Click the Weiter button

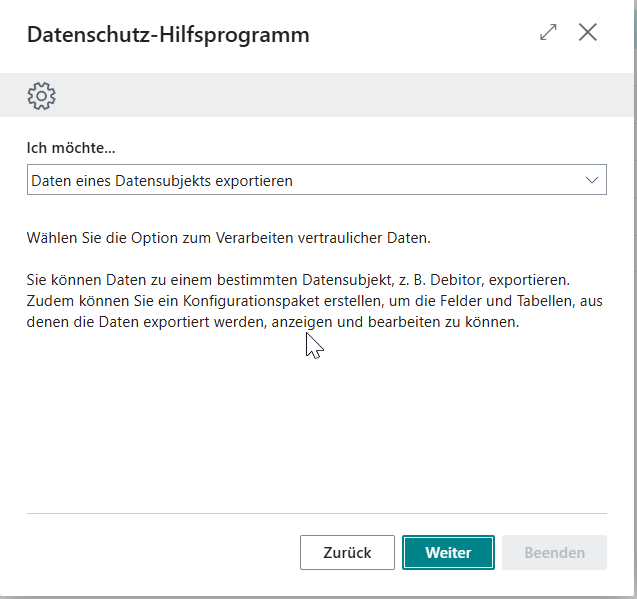[448, 552]
